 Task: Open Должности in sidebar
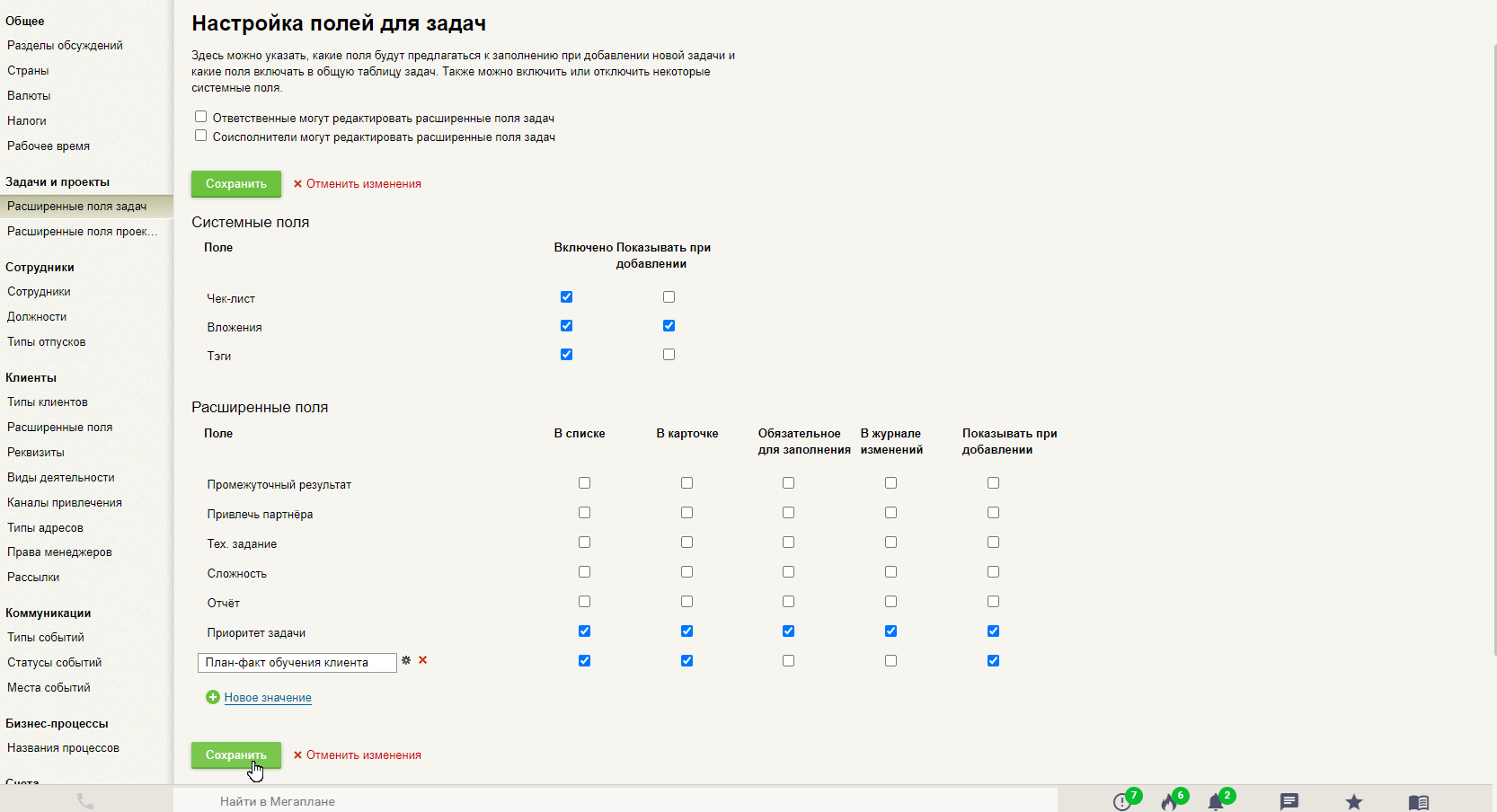pos(37,316)
